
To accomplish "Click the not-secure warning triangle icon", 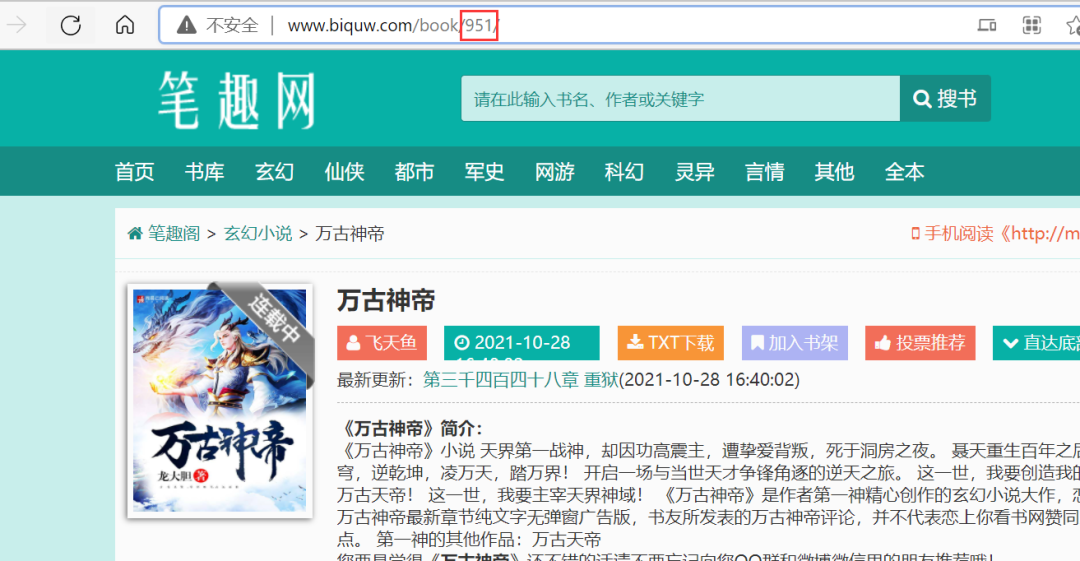I will point(186,26).
